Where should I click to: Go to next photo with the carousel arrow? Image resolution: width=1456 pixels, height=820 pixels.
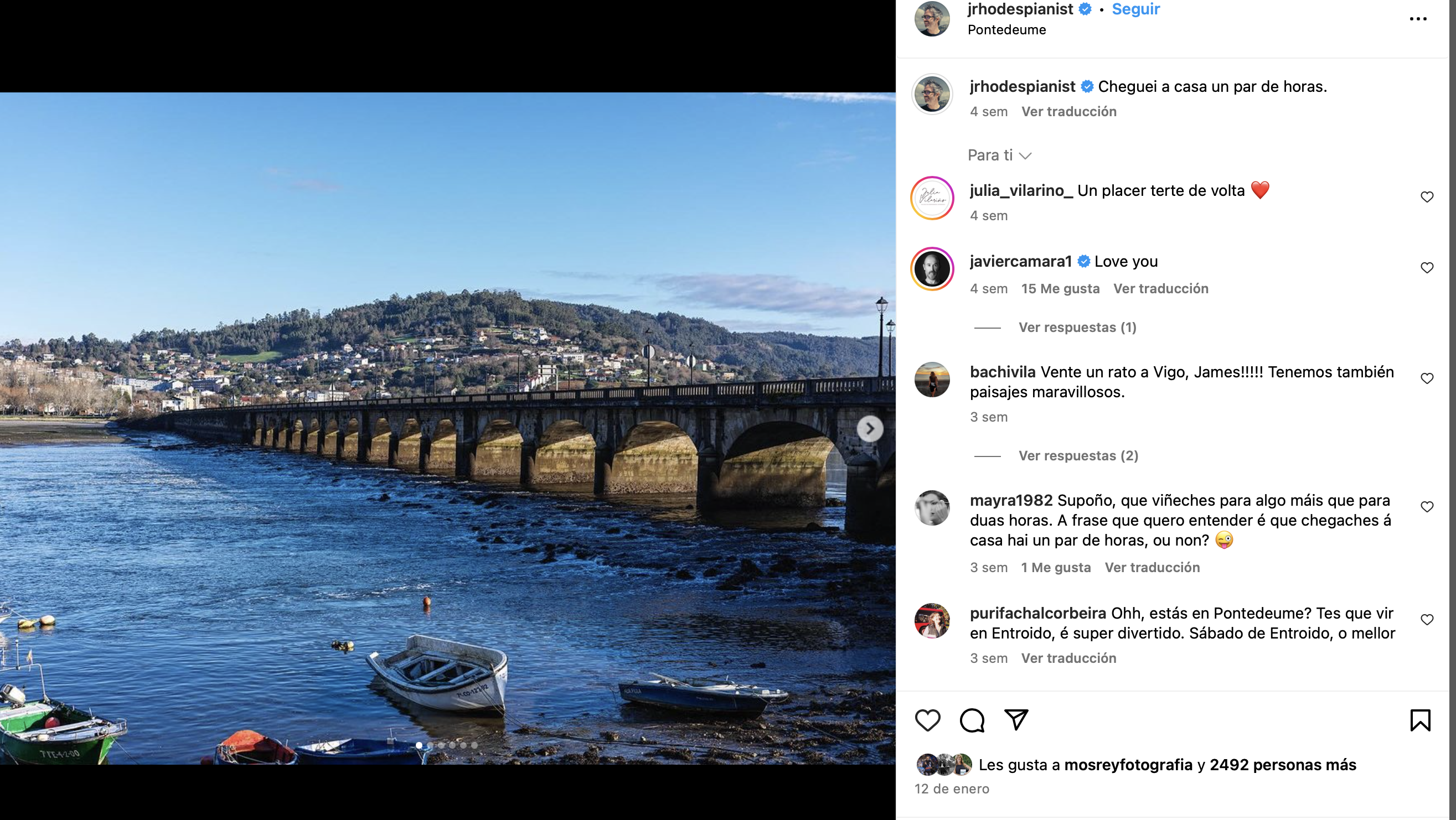870,429
